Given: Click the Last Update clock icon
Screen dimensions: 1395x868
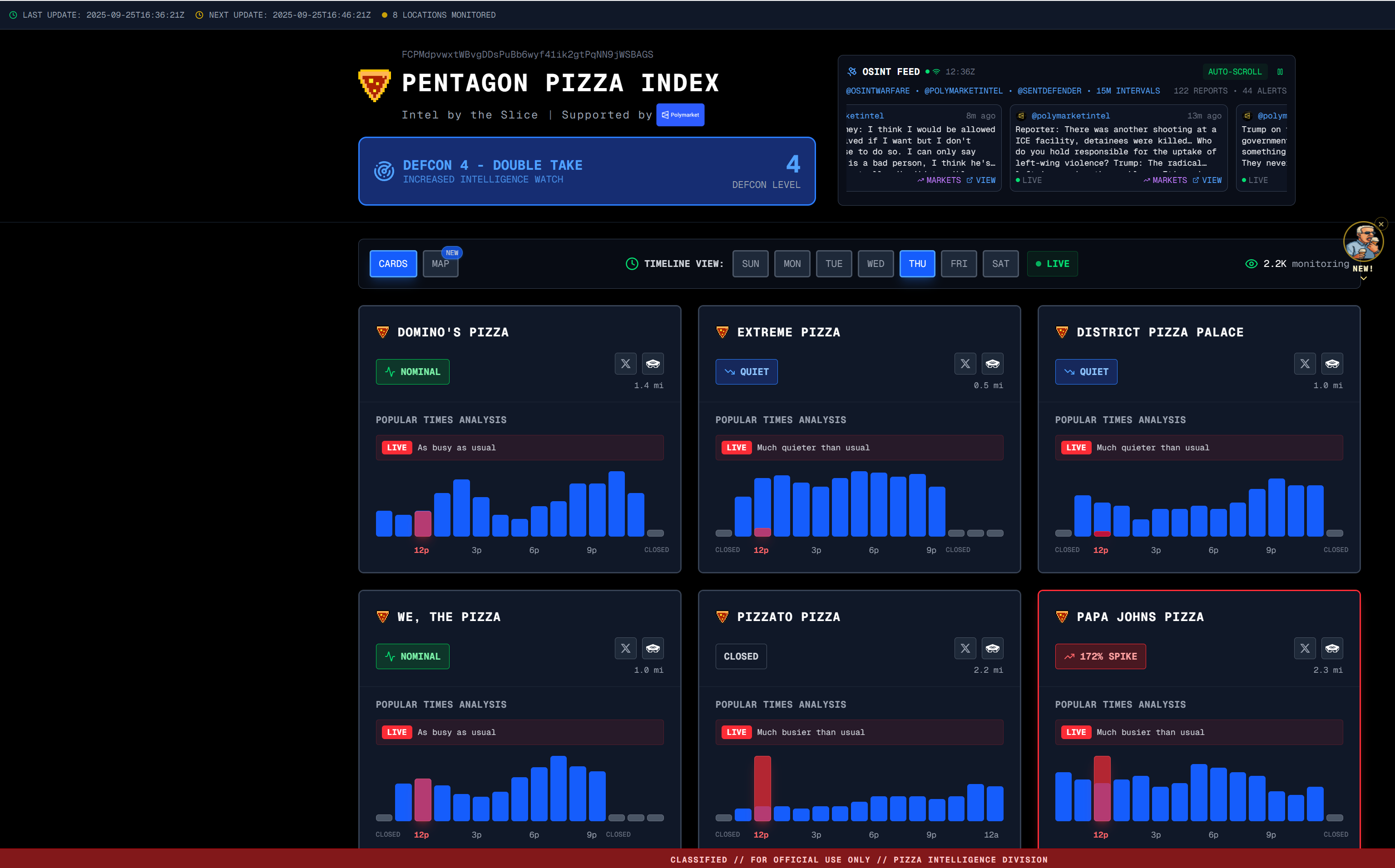Looking at the screenshot, I should point(13,15).
